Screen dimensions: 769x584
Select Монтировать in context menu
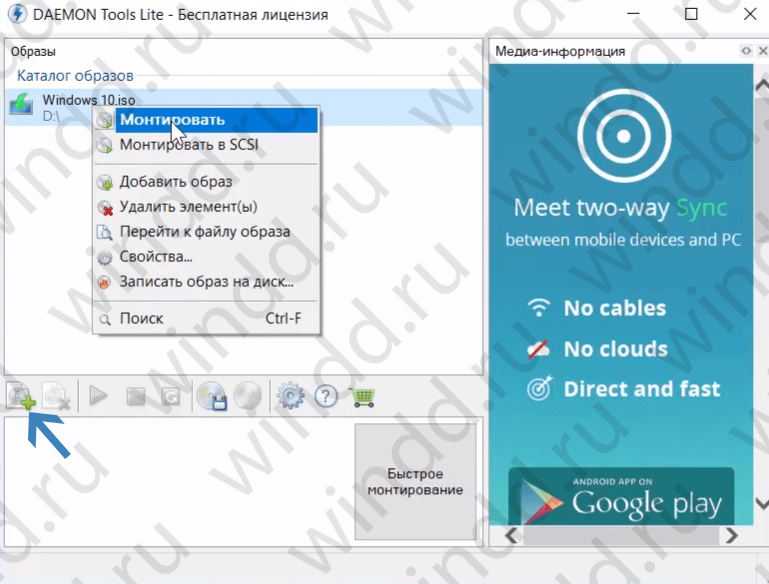[206, 120]
